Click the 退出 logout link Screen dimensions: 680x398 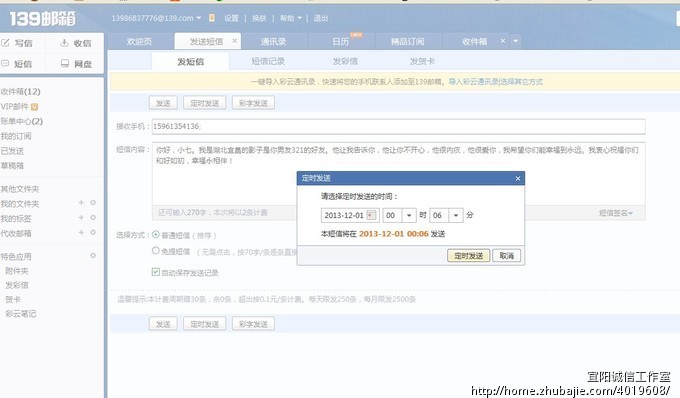tap(320, 18)
